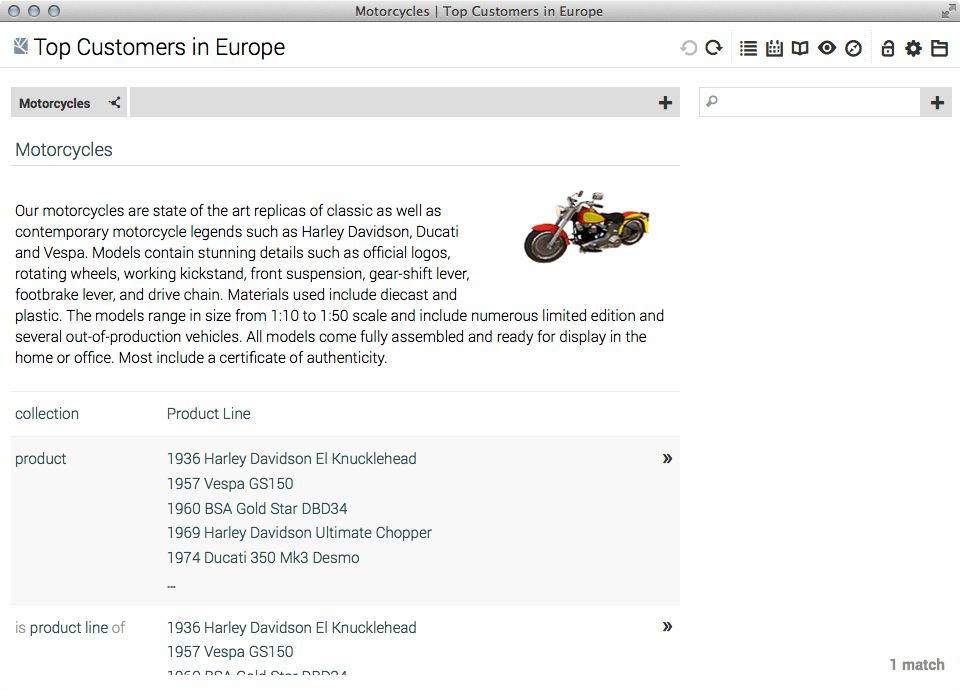This screenshot has height=690, width=960.
Task: Toggle the padlock lock icon
Action: click(888, 48)
